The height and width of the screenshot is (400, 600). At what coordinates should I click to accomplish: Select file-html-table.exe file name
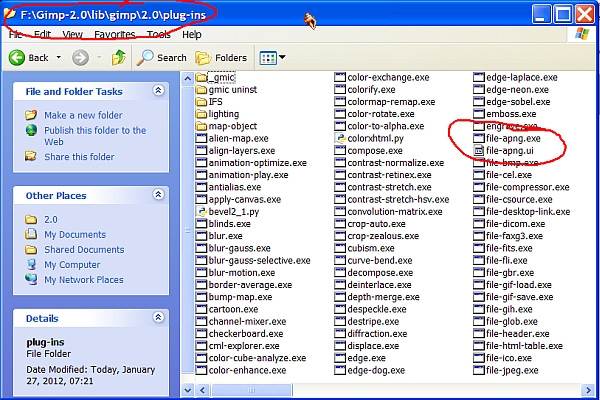click(x=524, y=346)
